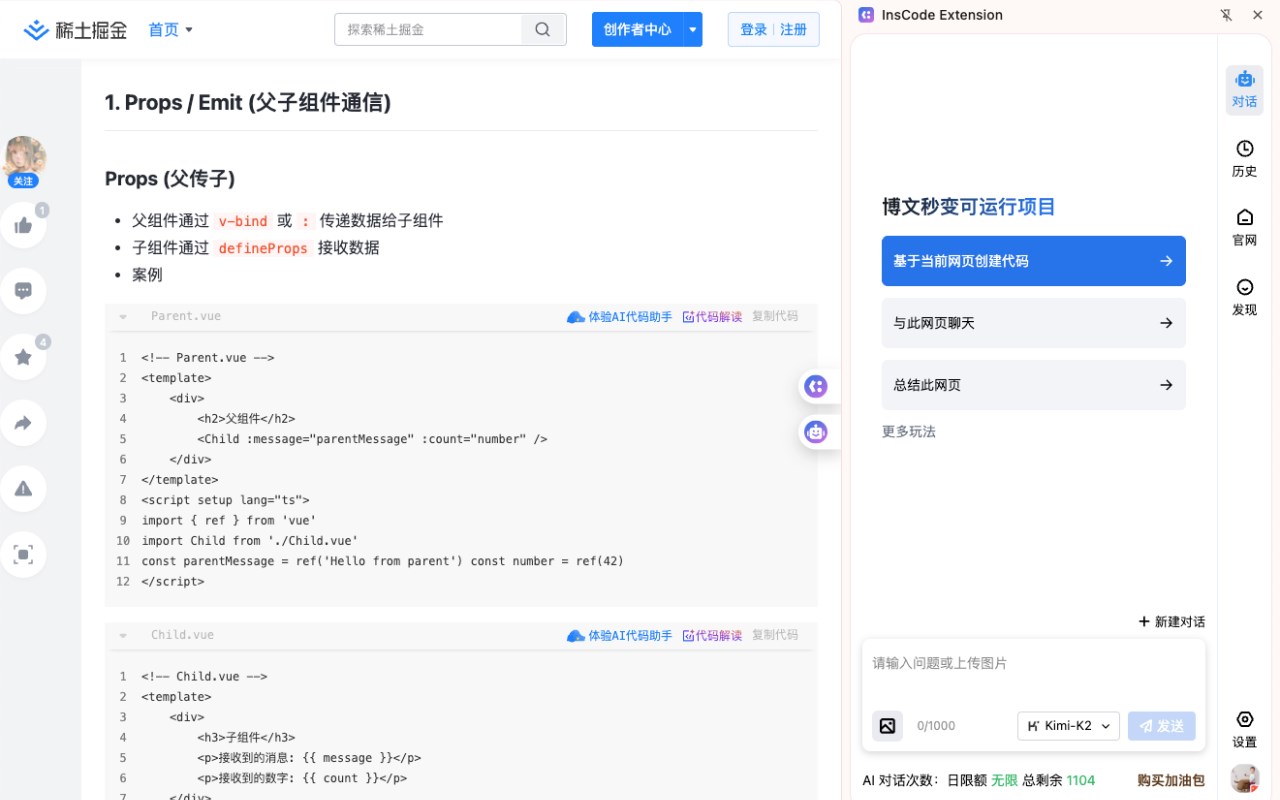Click the upload image icon
Screen dimensions: 1280x800
tap(887, 726)
